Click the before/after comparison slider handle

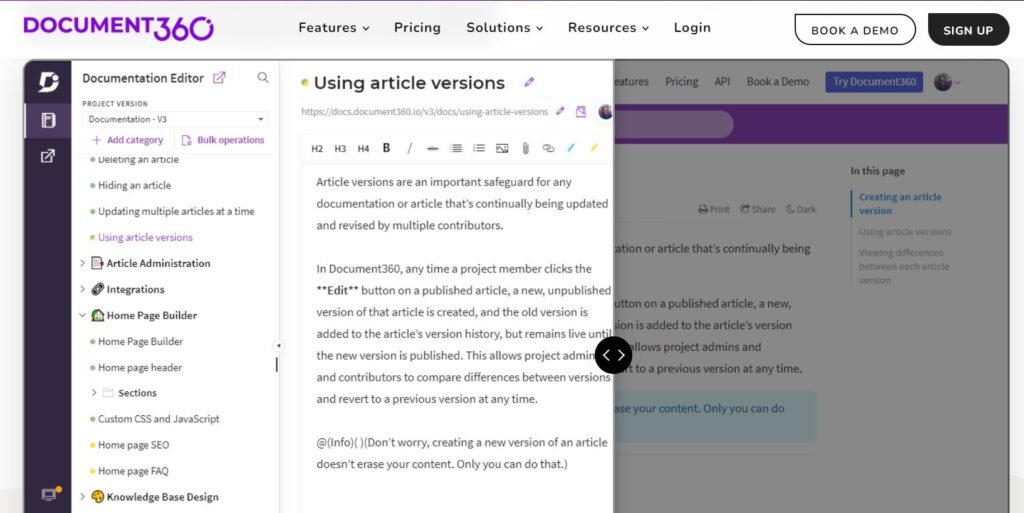point(613,355)
